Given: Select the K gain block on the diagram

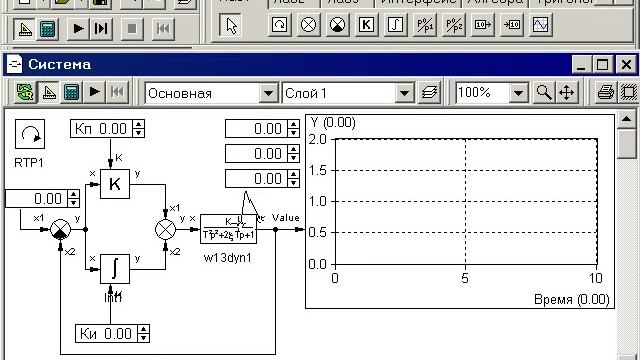Looking at the screenshot, I should point(115,184).
